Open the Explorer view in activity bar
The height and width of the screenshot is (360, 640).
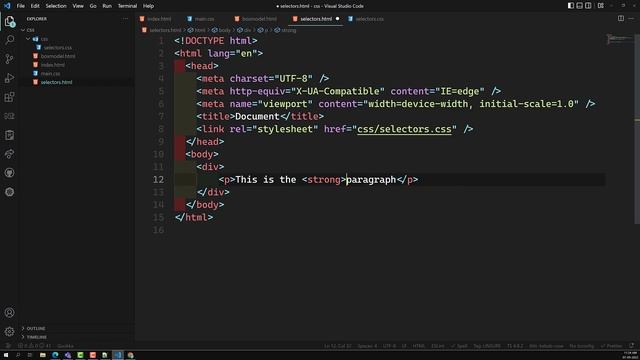pyautogui.click(x=9, y=21)
